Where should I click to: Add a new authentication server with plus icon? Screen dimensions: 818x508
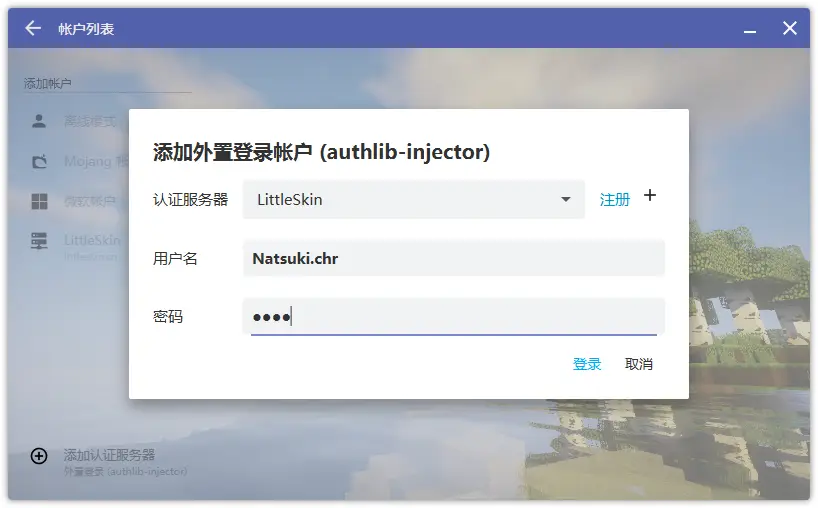[x=649, y=196]
